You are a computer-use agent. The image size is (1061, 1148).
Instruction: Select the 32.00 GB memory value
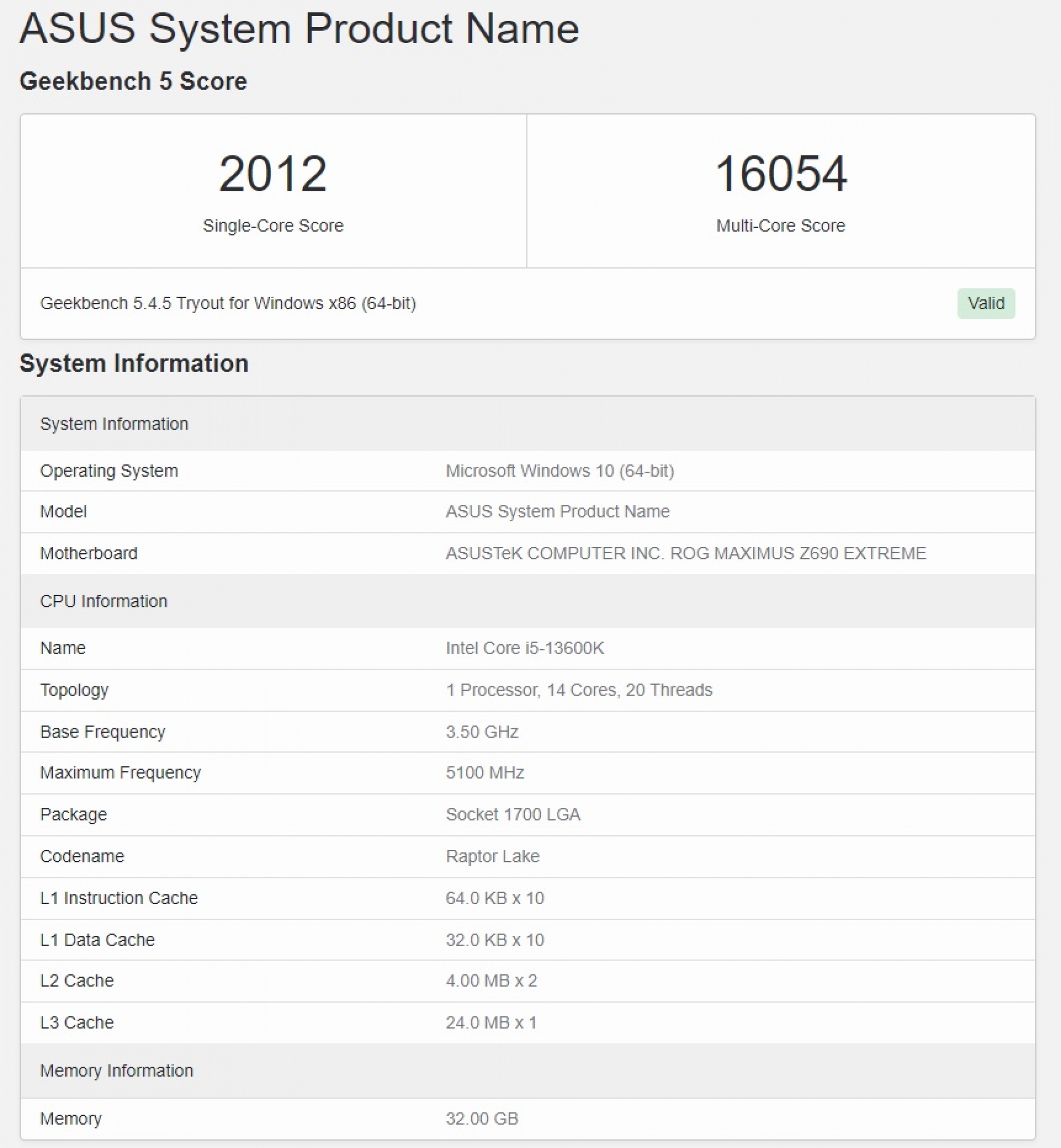point(482,1119)
